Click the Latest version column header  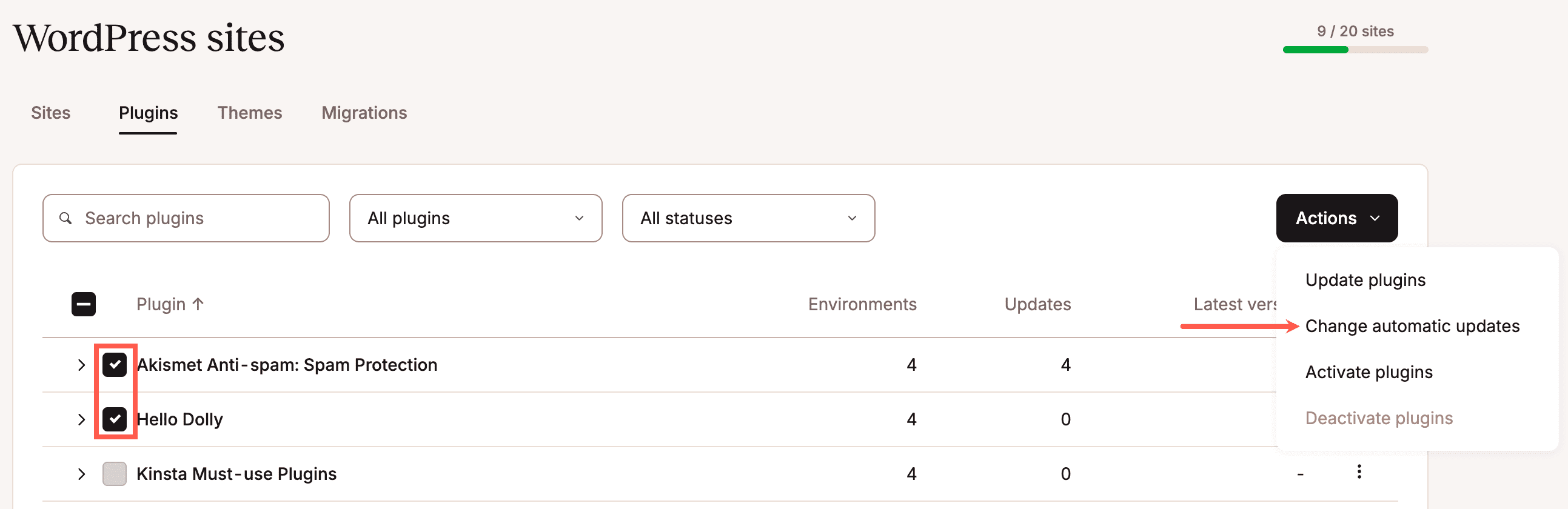[1235, 304]
